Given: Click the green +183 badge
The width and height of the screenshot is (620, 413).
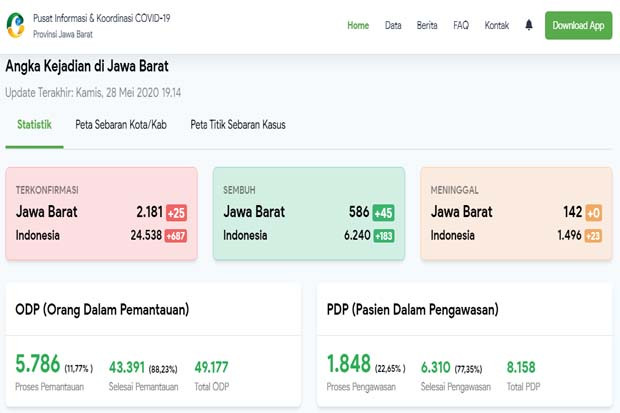Looking at the screenshot, I should point(384,236).
